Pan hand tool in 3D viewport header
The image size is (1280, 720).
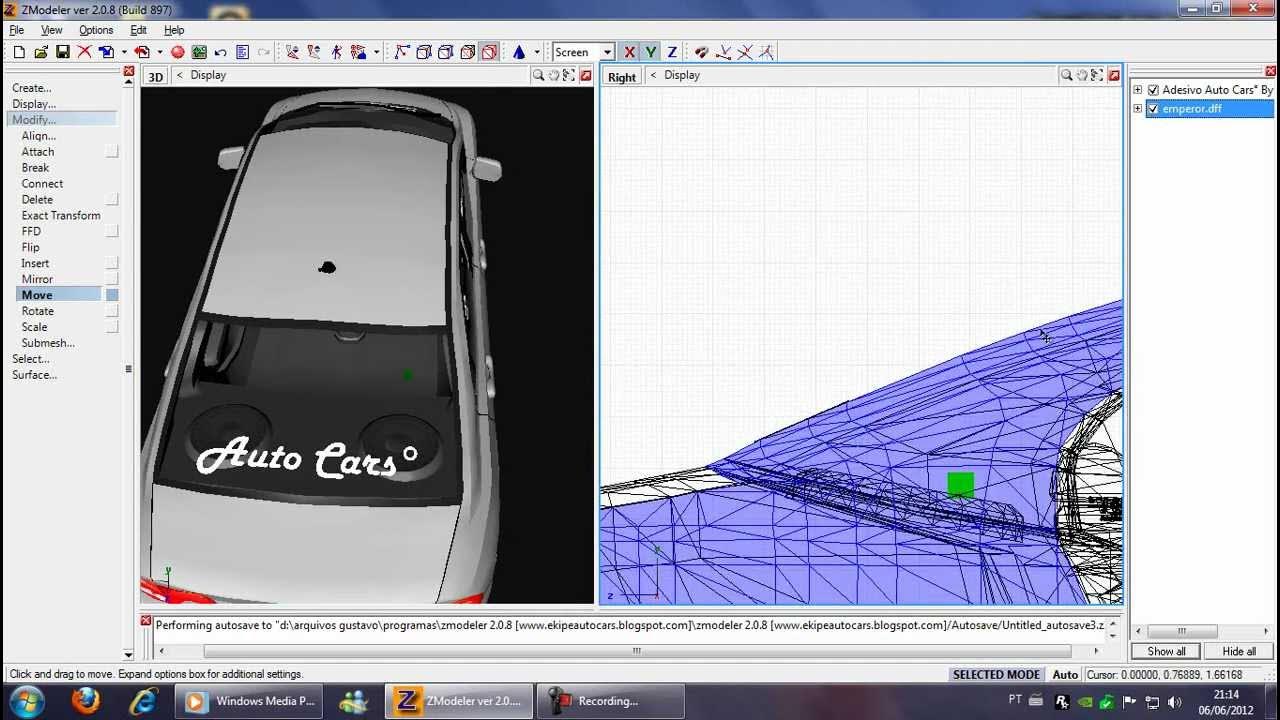tap(554, 75)
